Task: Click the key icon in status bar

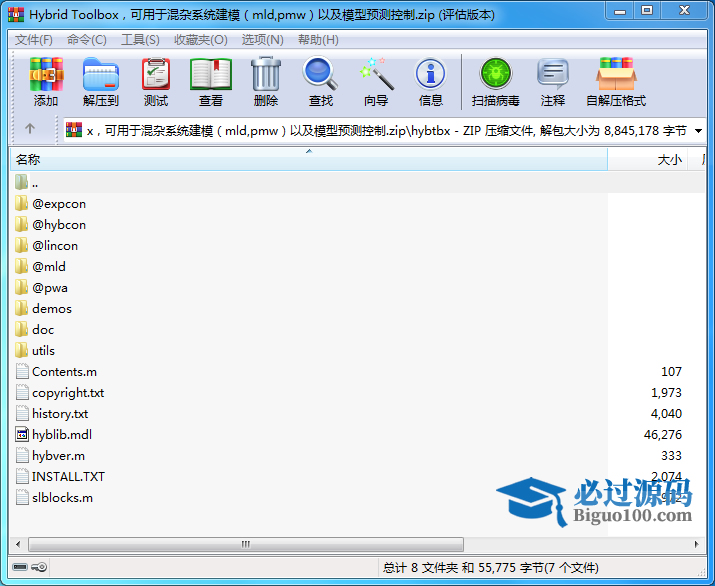Action: click(40, 567)
